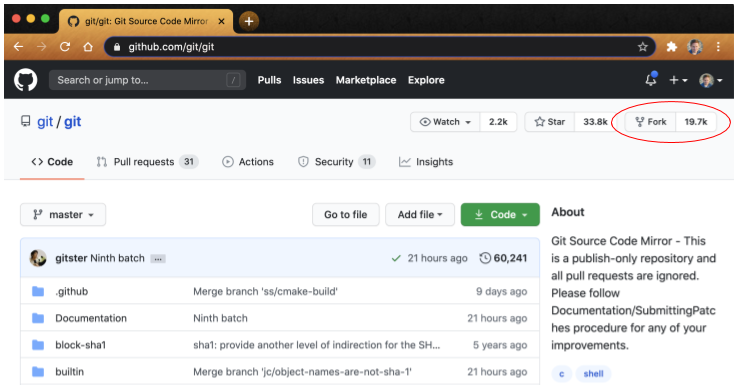Open commit history showing 60,241
Image resolution: width=738 pixels, height=390 pixels.
[503, 258]
